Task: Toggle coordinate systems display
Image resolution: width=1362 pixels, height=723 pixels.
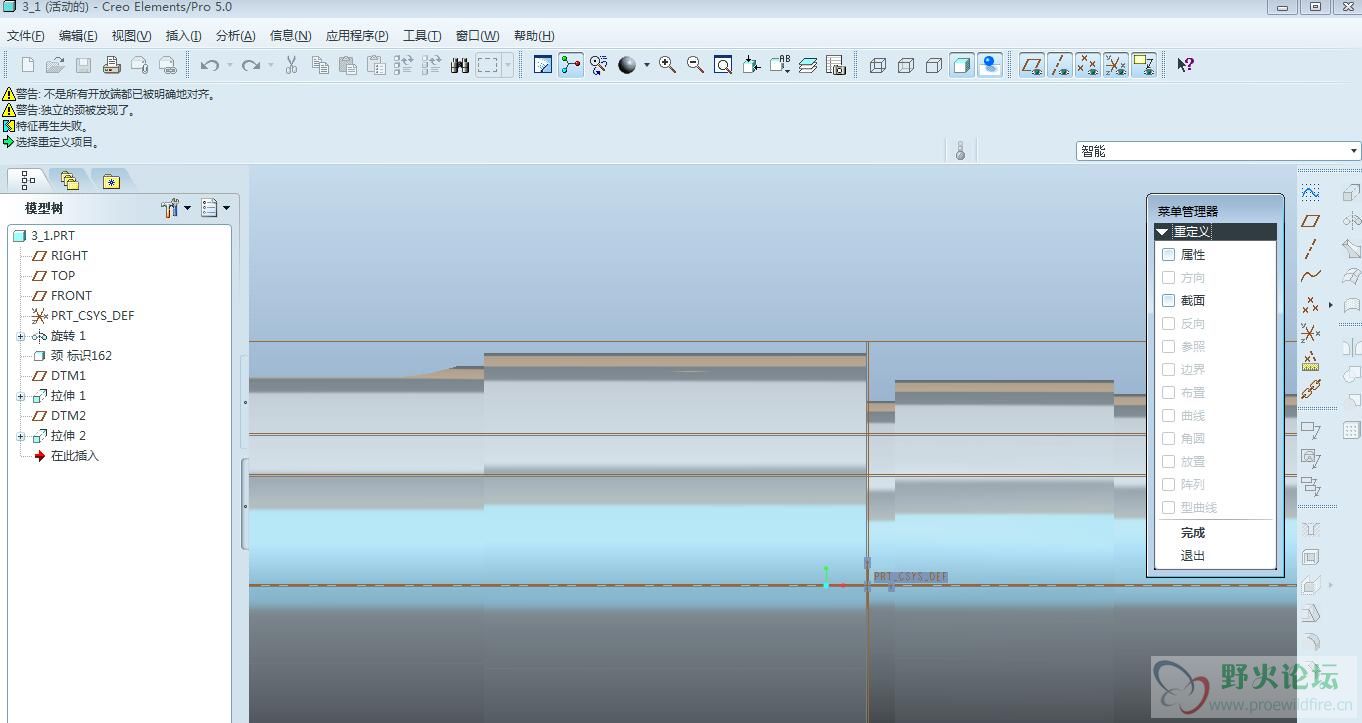Action: click(1116, 65)
